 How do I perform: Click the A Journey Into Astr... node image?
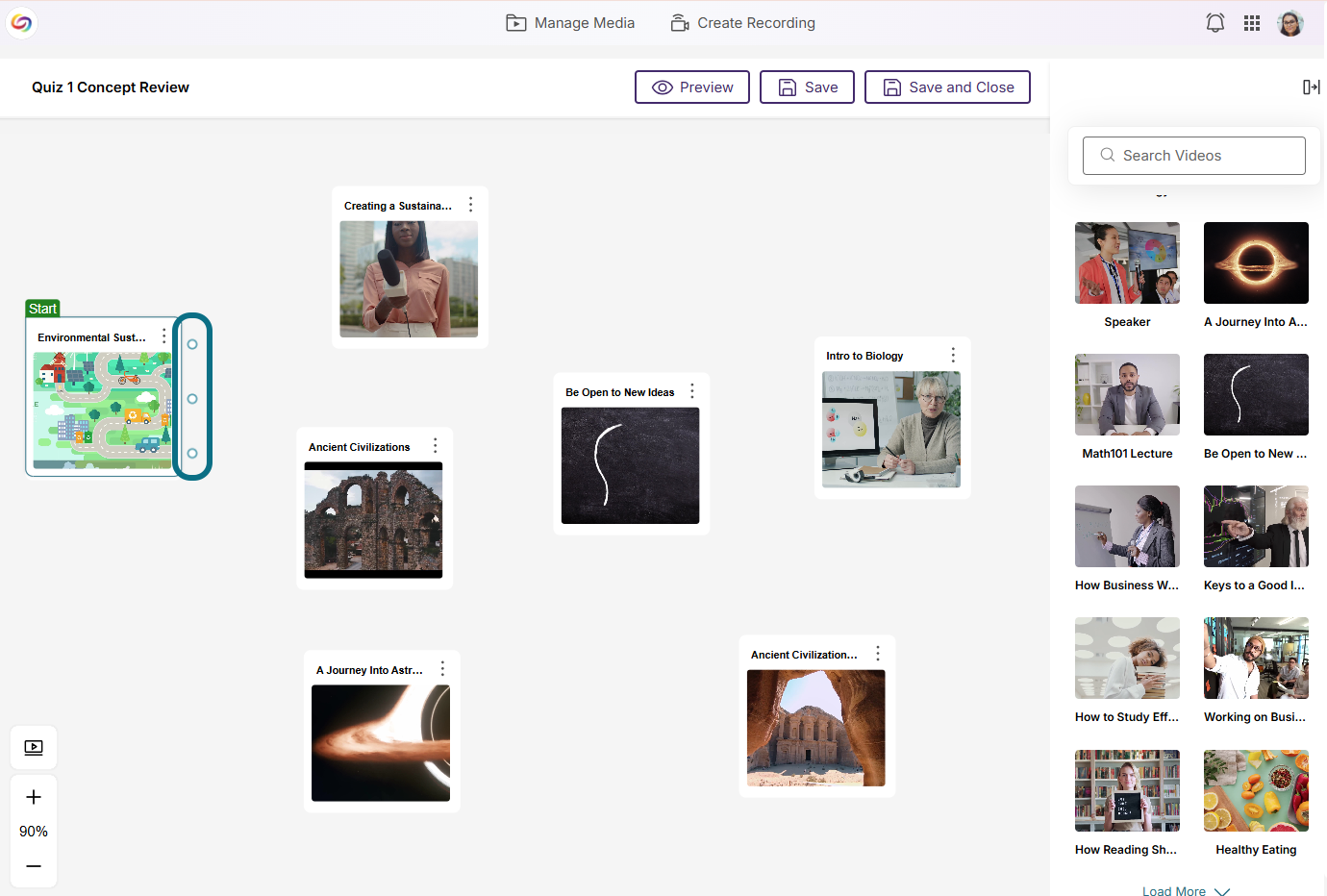[381, 743]
